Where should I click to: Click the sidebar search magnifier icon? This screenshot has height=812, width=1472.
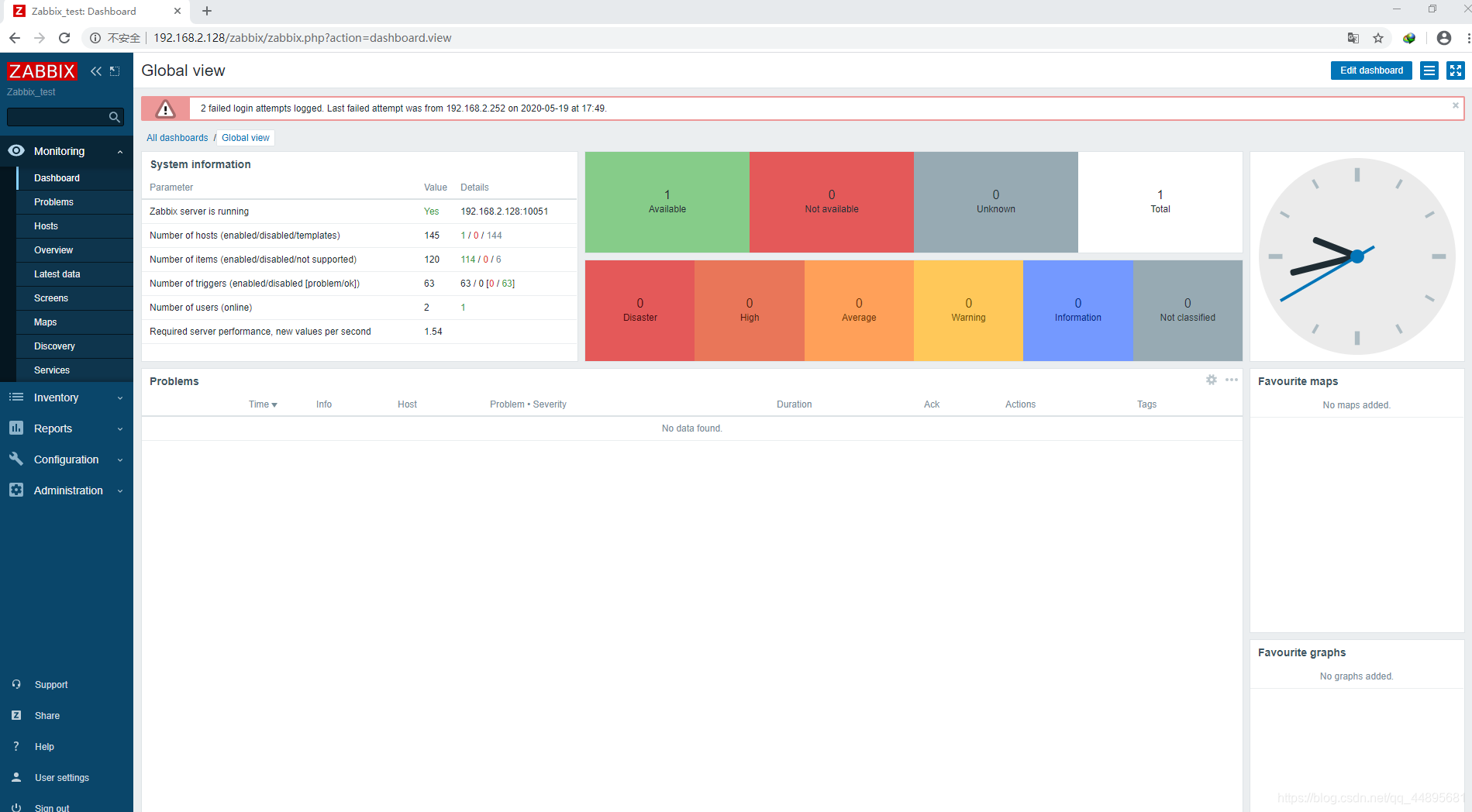(115, 117)
